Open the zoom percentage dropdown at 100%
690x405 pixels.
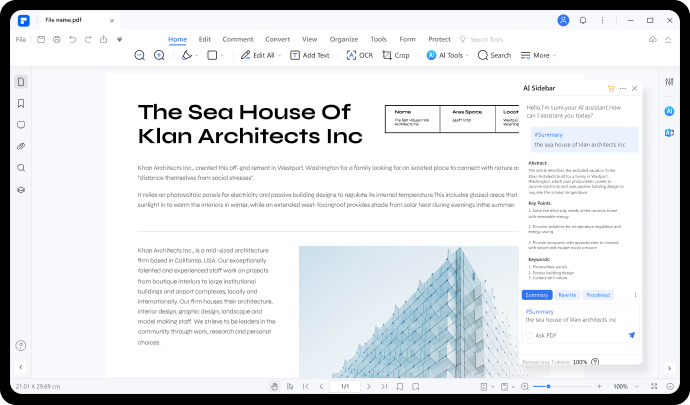[x=636, y=387]
